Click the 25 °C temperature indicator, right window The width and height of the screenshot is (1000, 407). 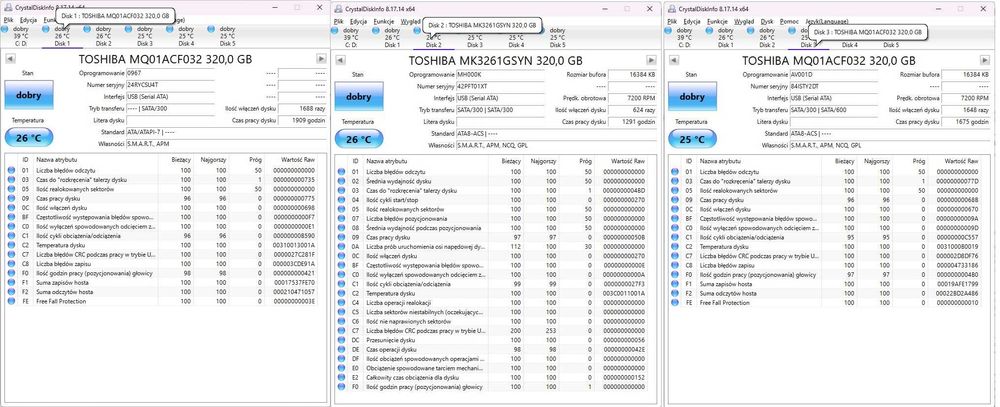(x=692, y=138)
